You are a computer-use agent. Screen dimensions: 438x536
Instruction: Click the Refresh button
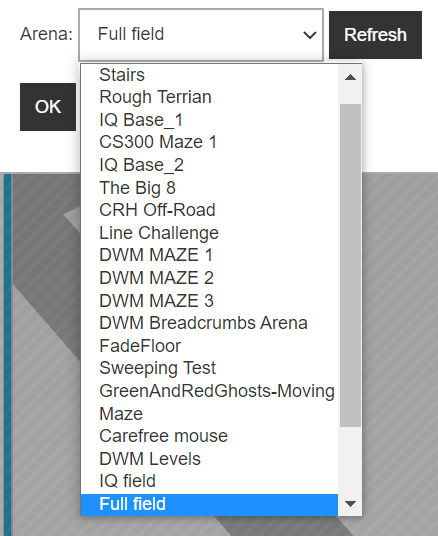coord(375,35)
